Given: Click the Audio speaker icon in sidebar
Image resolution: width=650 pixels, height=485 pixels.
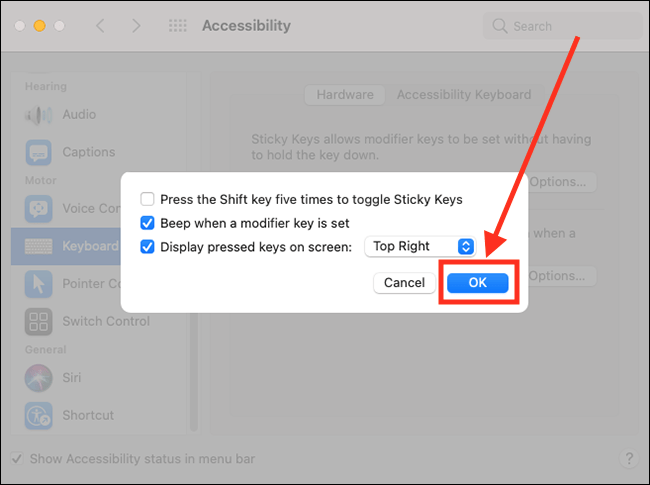Looking at the screenshot, I should (x=39, y=115).
